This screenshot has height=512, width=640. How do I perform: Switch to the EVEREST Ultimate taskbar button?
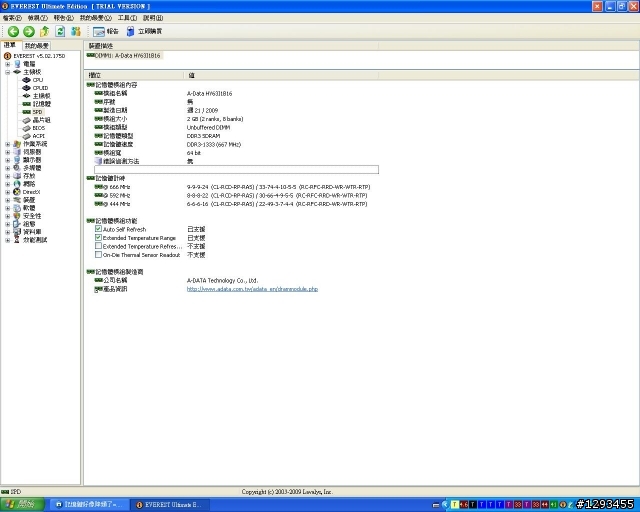click(169, 505)
